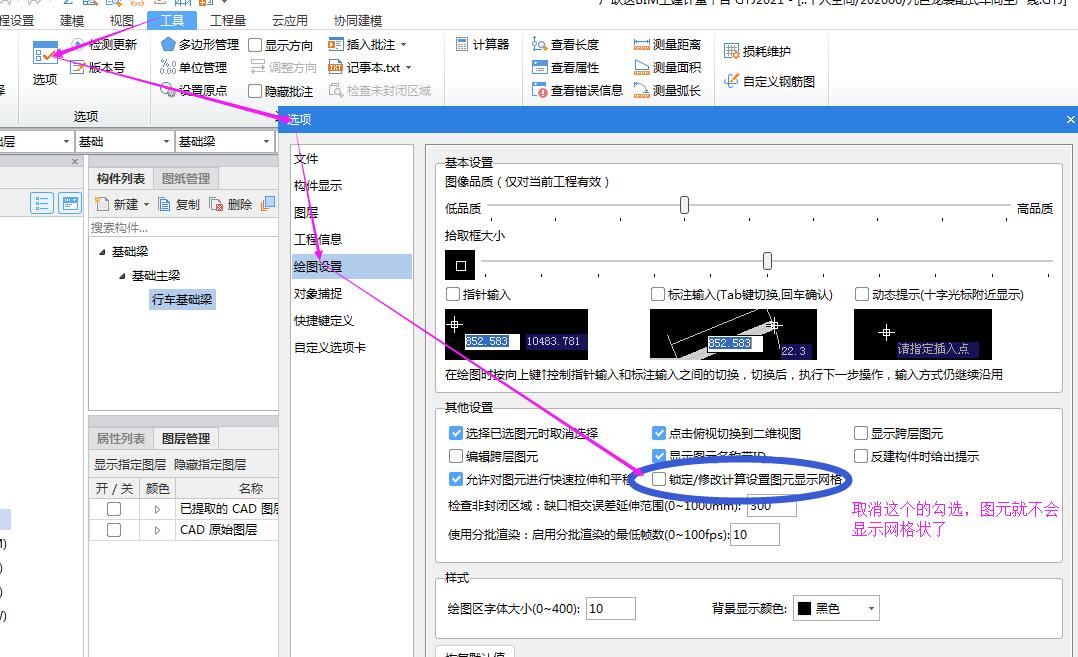Click the 复制 copy component icon
This screenshot has width=1078, height=657.
click(x=164, y=204)
